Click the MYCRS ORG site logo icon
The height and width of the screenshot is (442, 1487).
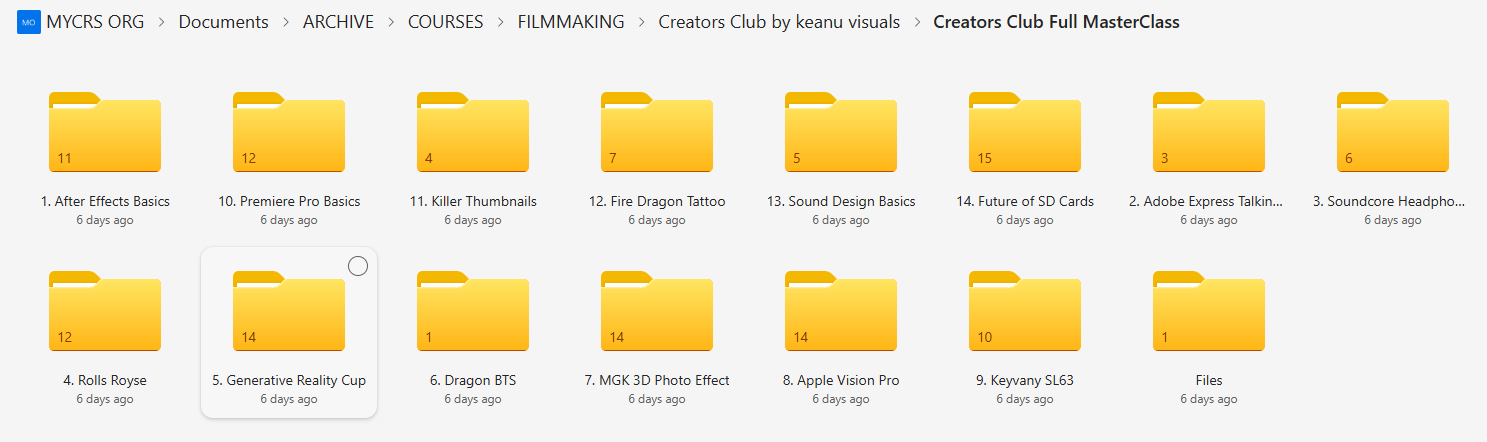click(x=29, y=22)
